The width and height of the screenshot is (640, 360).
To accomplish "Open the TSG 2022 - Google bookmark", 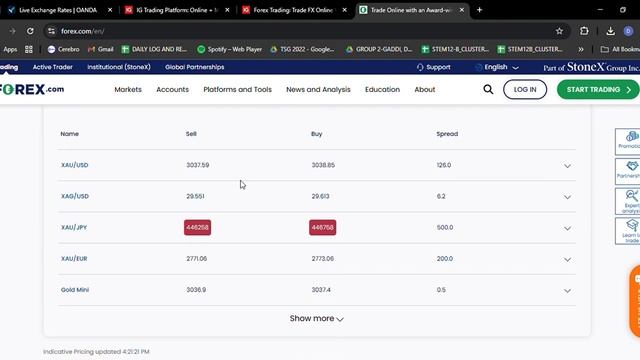I will point(302,49).
